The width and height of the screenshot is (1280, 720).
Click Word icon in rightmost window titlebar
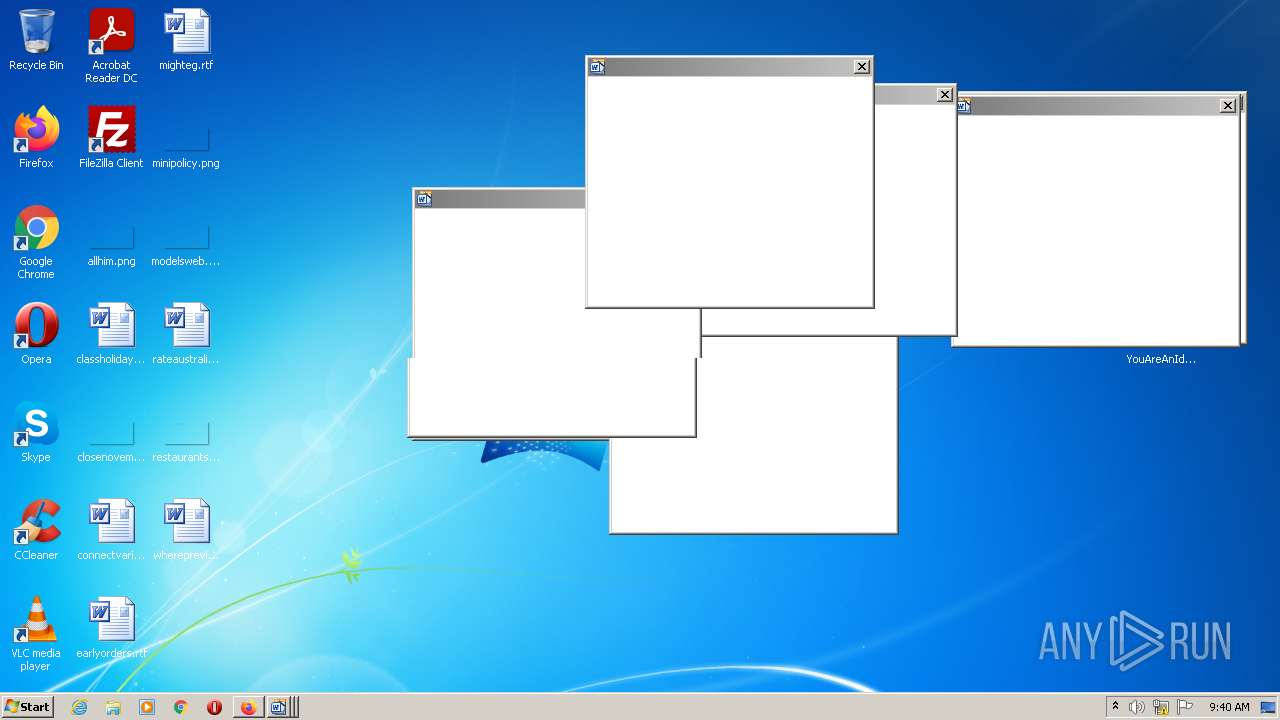coord(964,106)
